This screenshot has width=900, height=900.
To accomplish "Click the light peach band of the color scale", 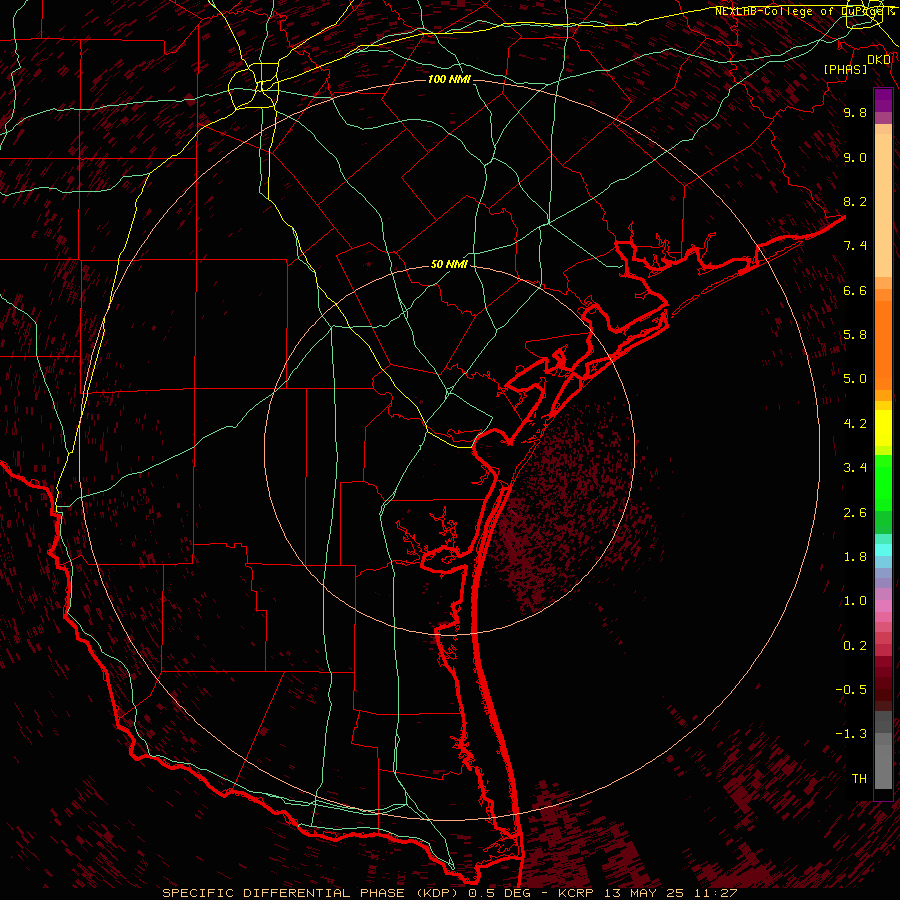I will coord(883,205).
